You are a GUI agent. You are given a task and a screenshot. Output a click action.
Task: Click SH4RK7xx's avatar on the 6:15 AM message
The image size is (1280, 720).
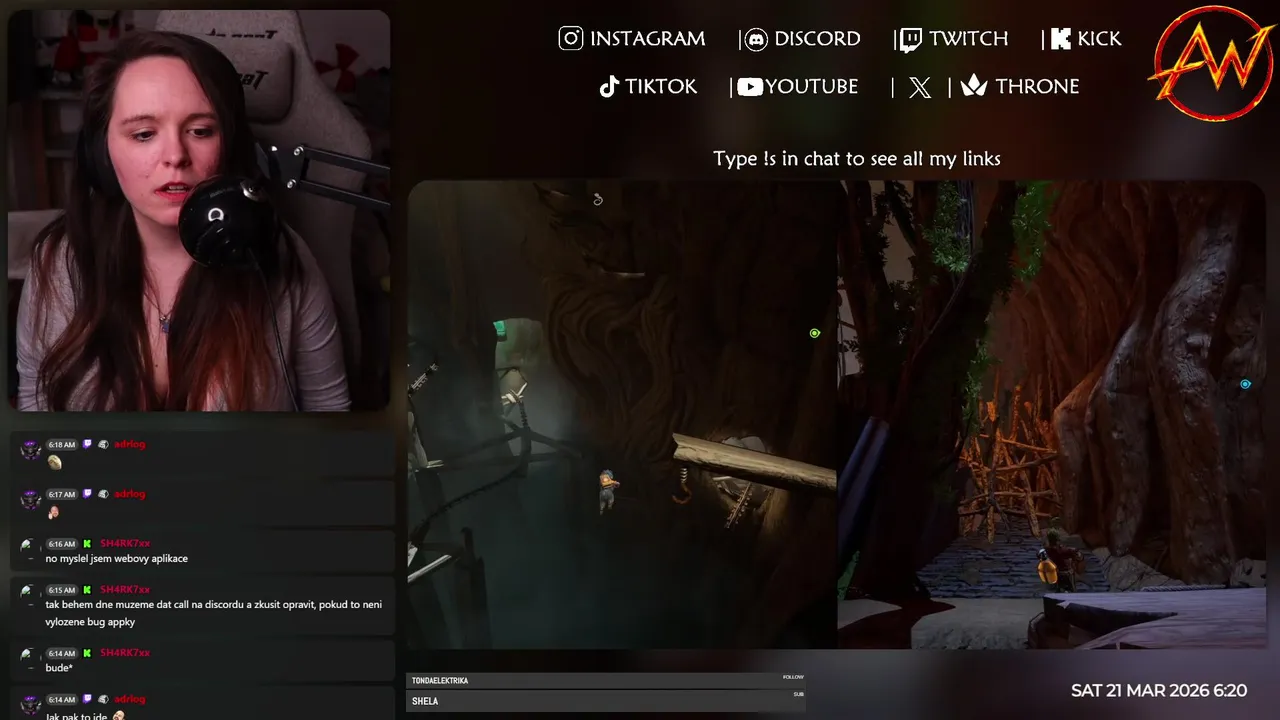point(31,593)
